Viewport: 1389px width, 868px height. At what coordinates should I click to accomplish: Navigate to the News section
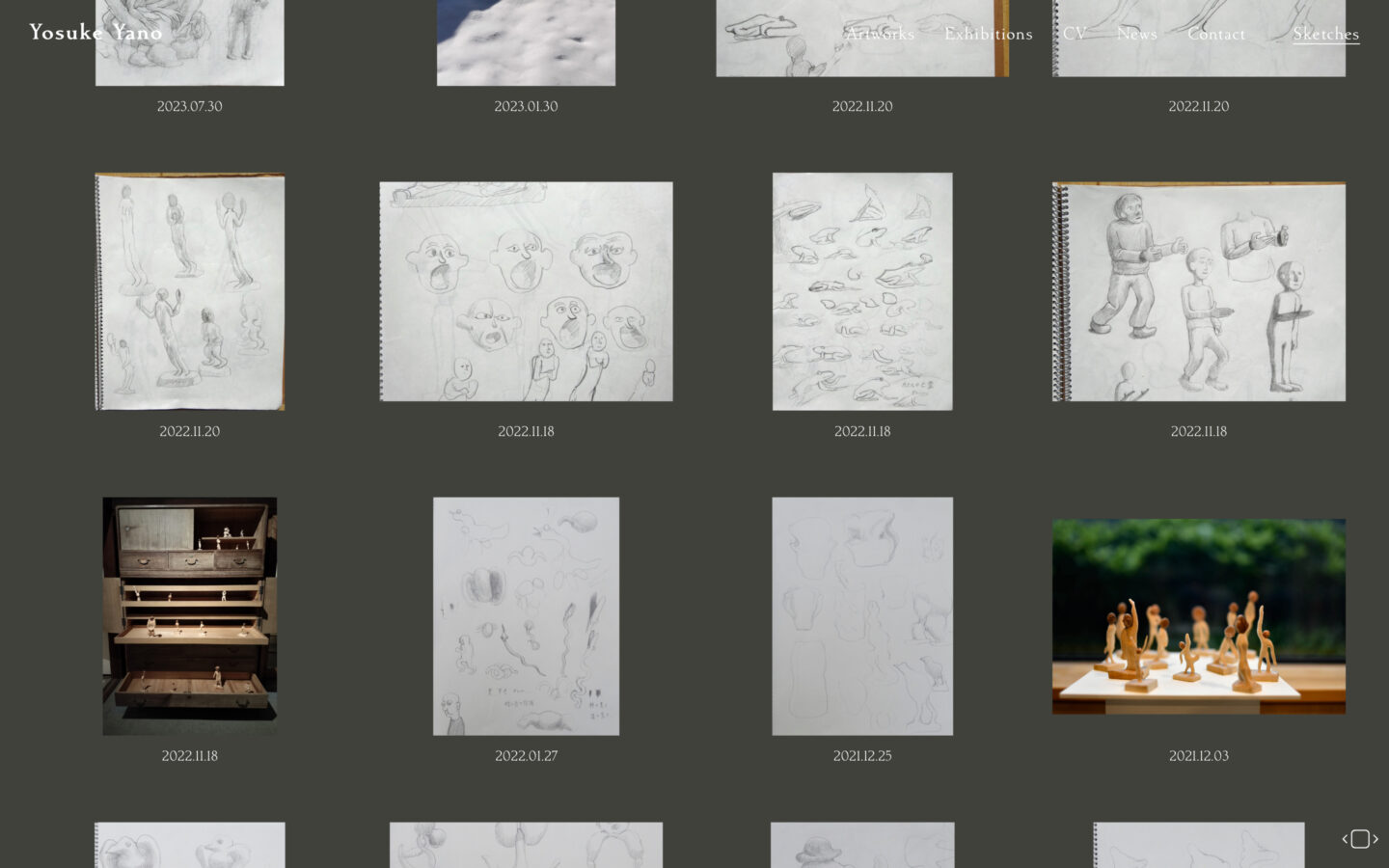(1136, 34)
